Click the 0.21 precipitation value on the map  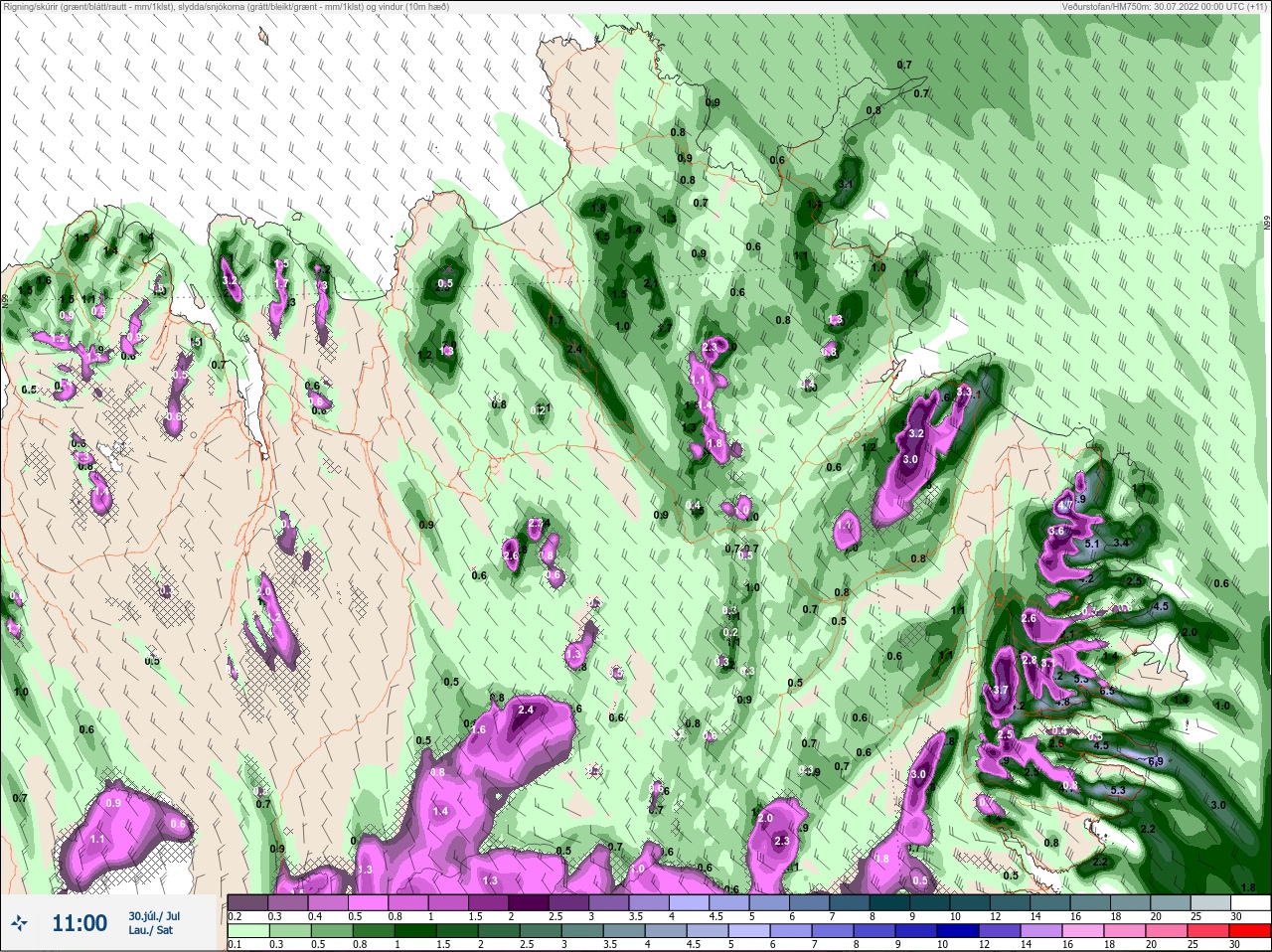coord(541,408)
